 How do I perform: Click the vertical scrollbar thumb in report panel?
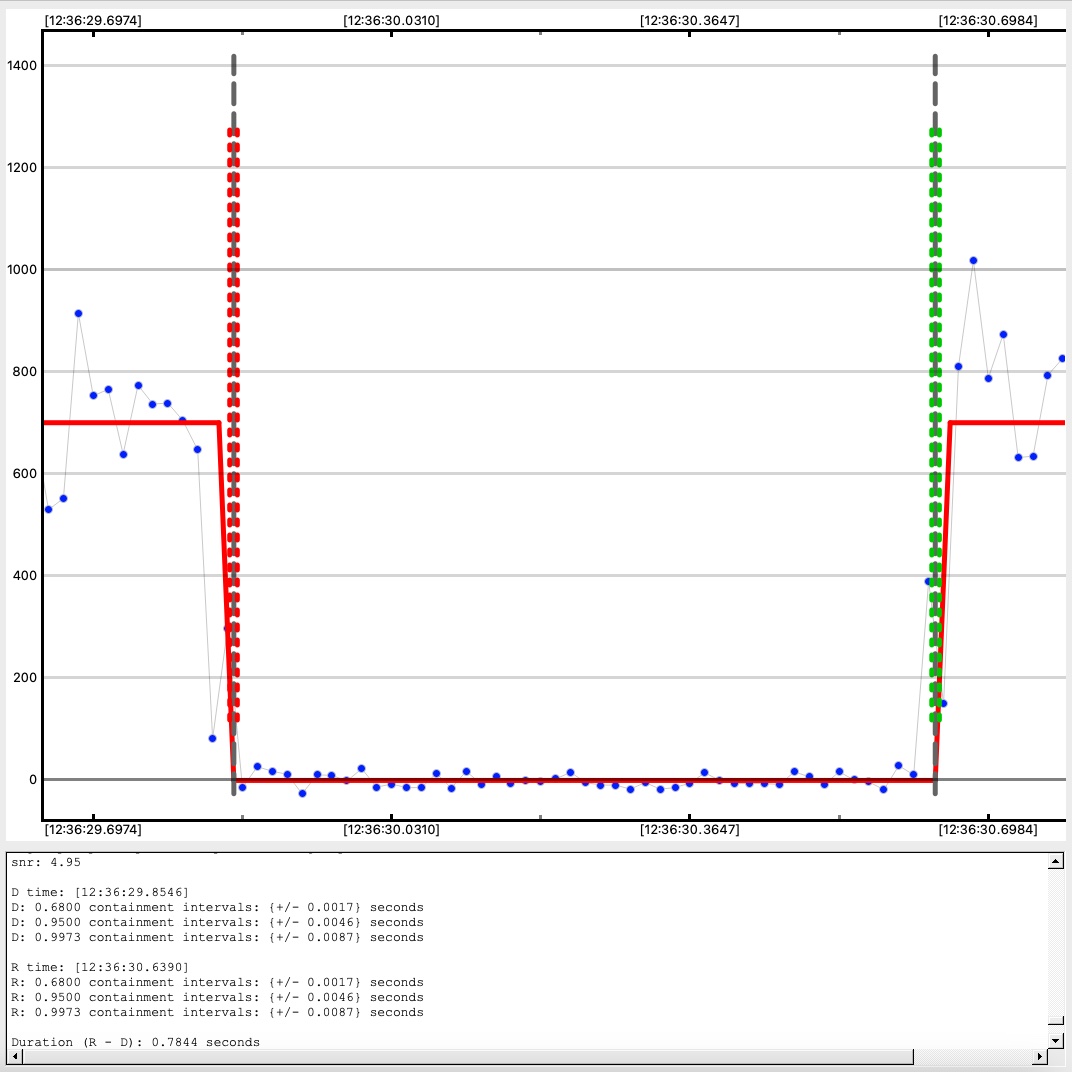point(1056,1021)
